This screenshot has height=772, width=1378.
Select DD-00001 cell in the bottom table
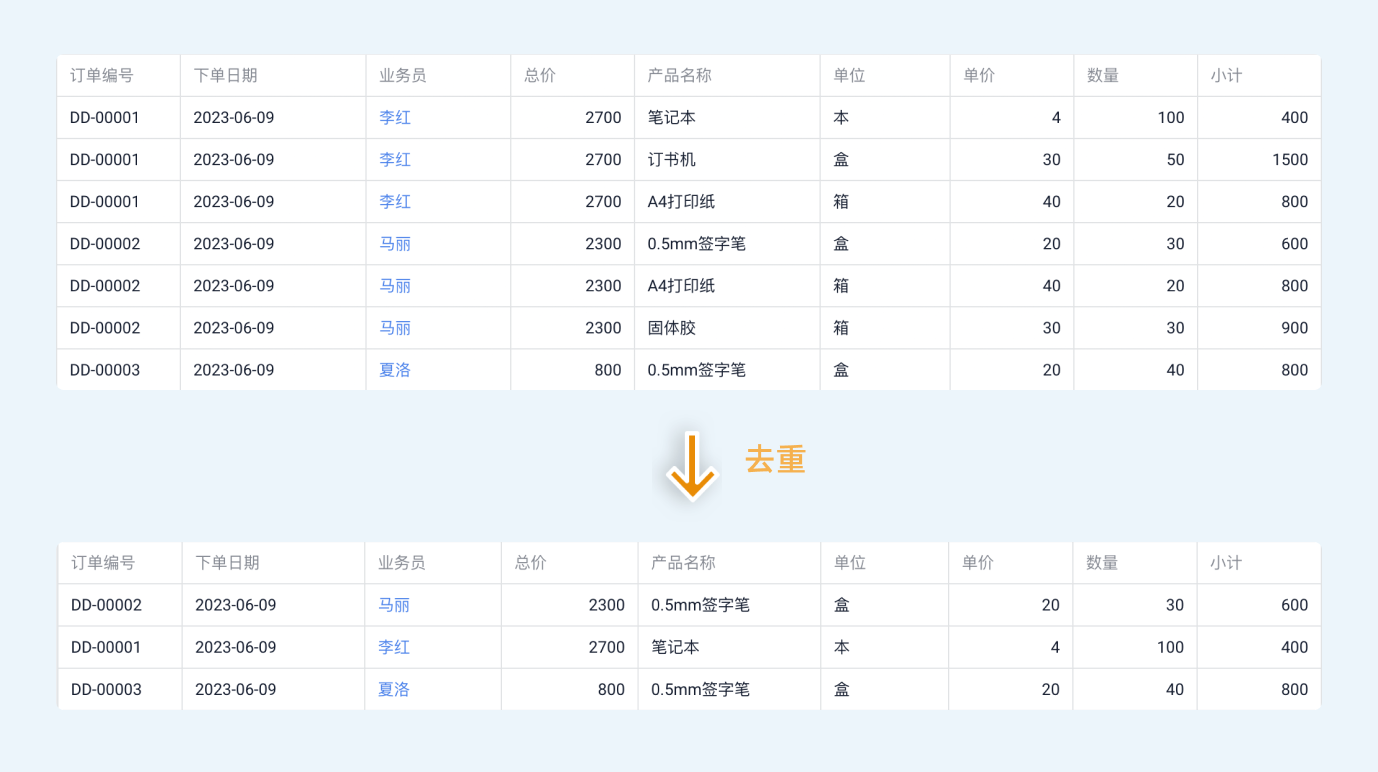[x=107, y=647]
